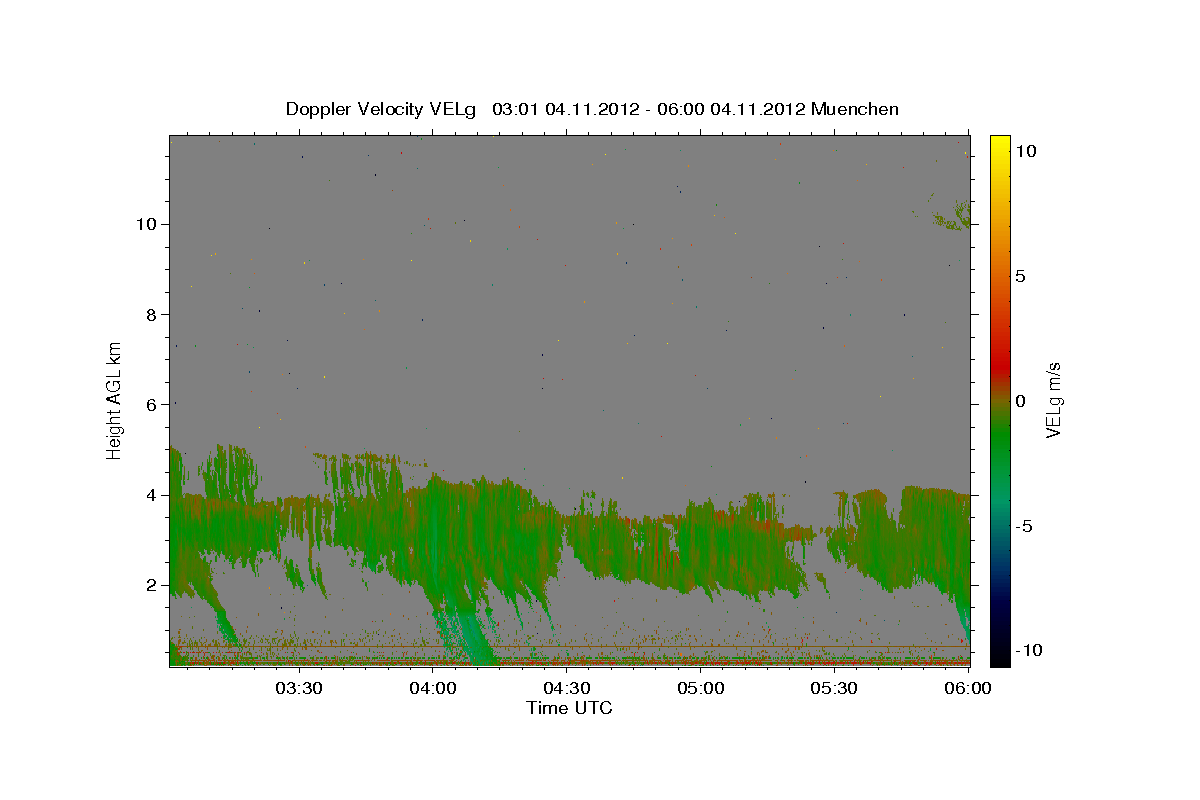Viewport: 1200px width, 800px height.
Task: Click the colorbar label 0
Action: coord(1020,401)
